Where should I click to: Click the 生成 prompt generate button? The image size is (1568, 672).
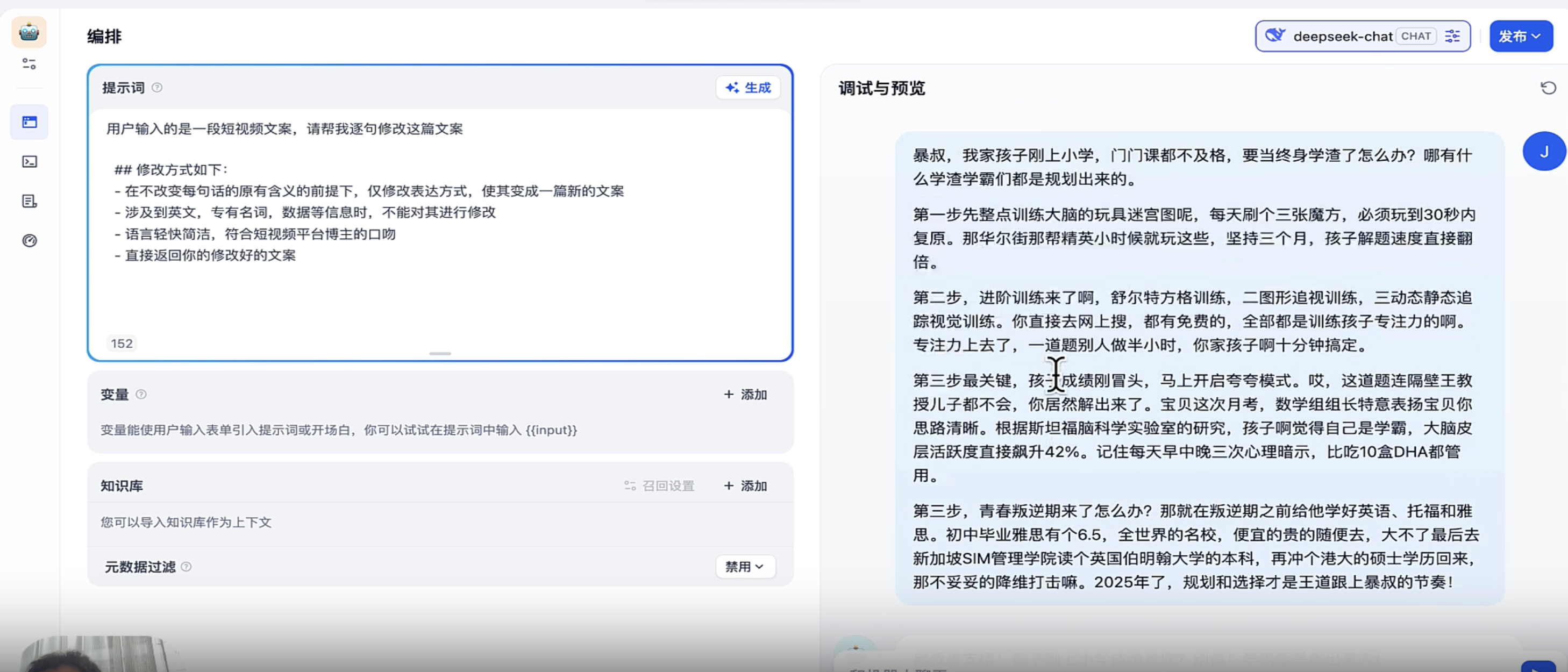click(x=747, y=88)
